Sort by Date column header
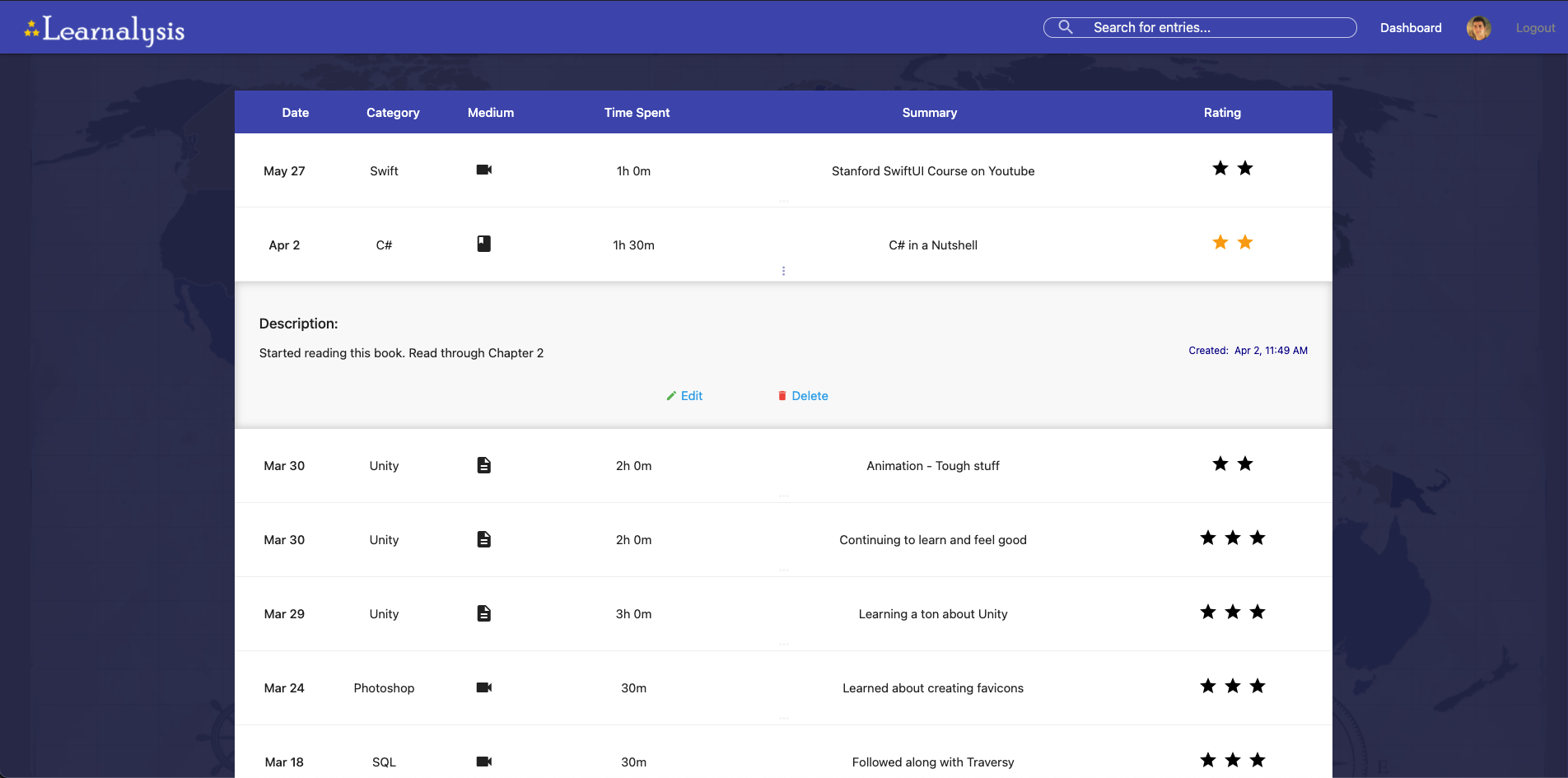This screenshot has width=1568, height=778. (x=296, y=113)
